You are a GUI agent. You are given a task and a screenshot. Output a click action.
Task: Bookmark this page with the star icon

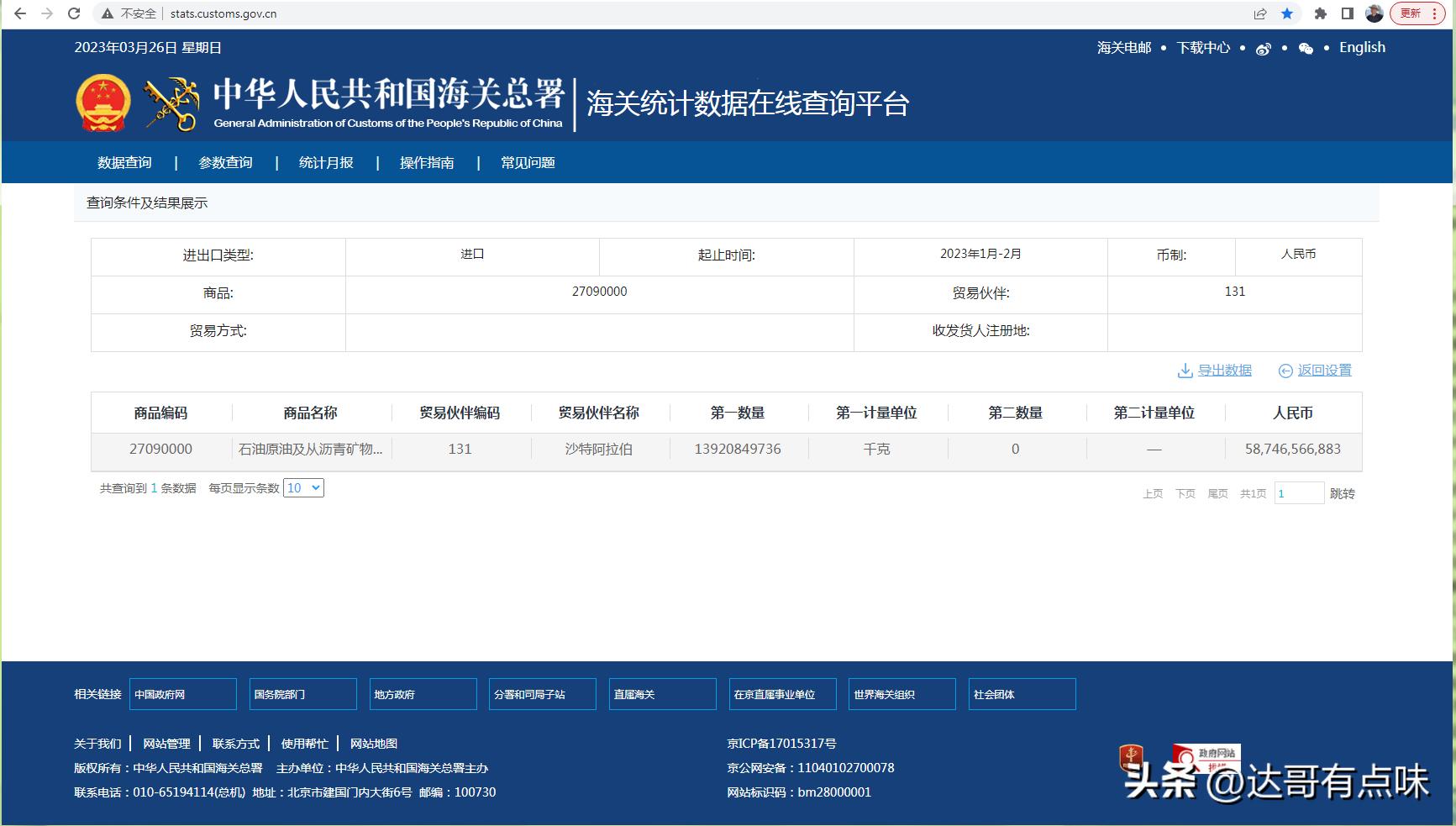click(1286, 13)
